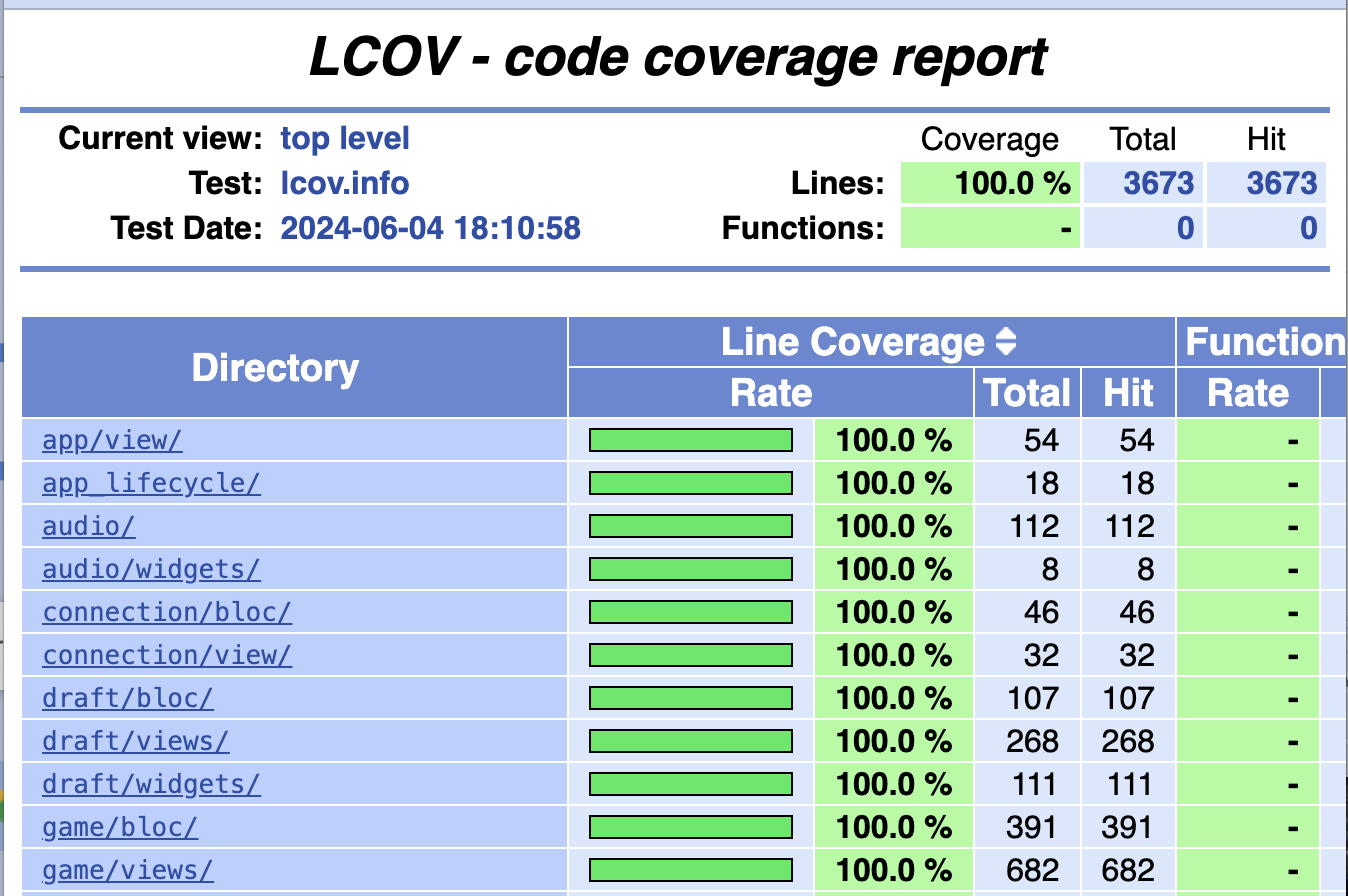Open the app_lifecycle/ directory link

(x=151, y=483)
